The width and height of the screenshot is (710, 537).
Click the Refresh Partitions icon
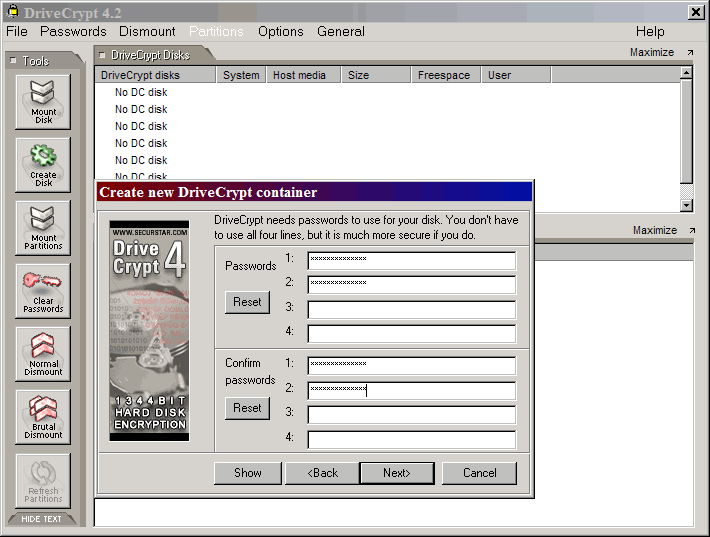pyautogui.click(x=43, y=480)
